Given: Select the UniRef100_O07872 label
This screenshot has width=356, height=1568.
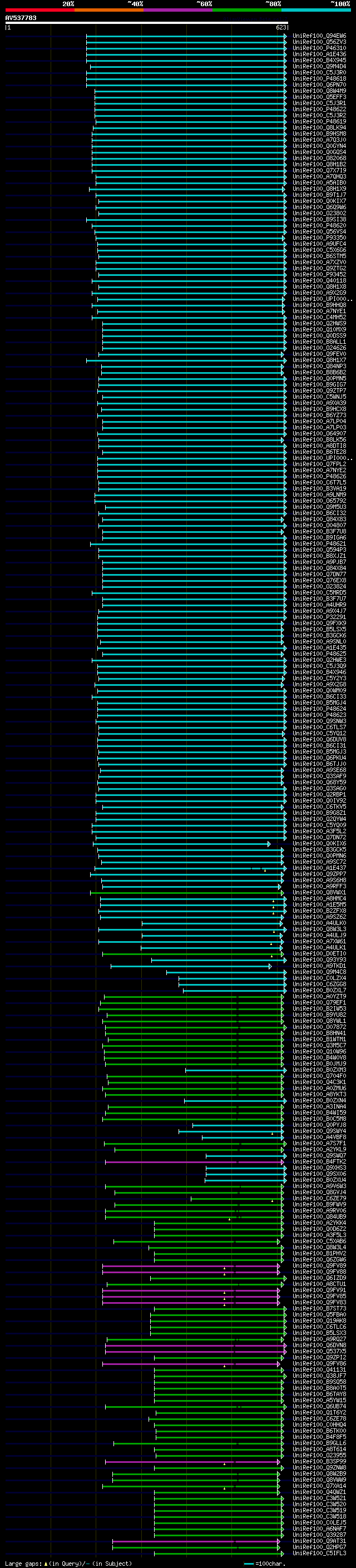Looking at the screenshot, I should pyautogui.click(x=319, y=1027).
